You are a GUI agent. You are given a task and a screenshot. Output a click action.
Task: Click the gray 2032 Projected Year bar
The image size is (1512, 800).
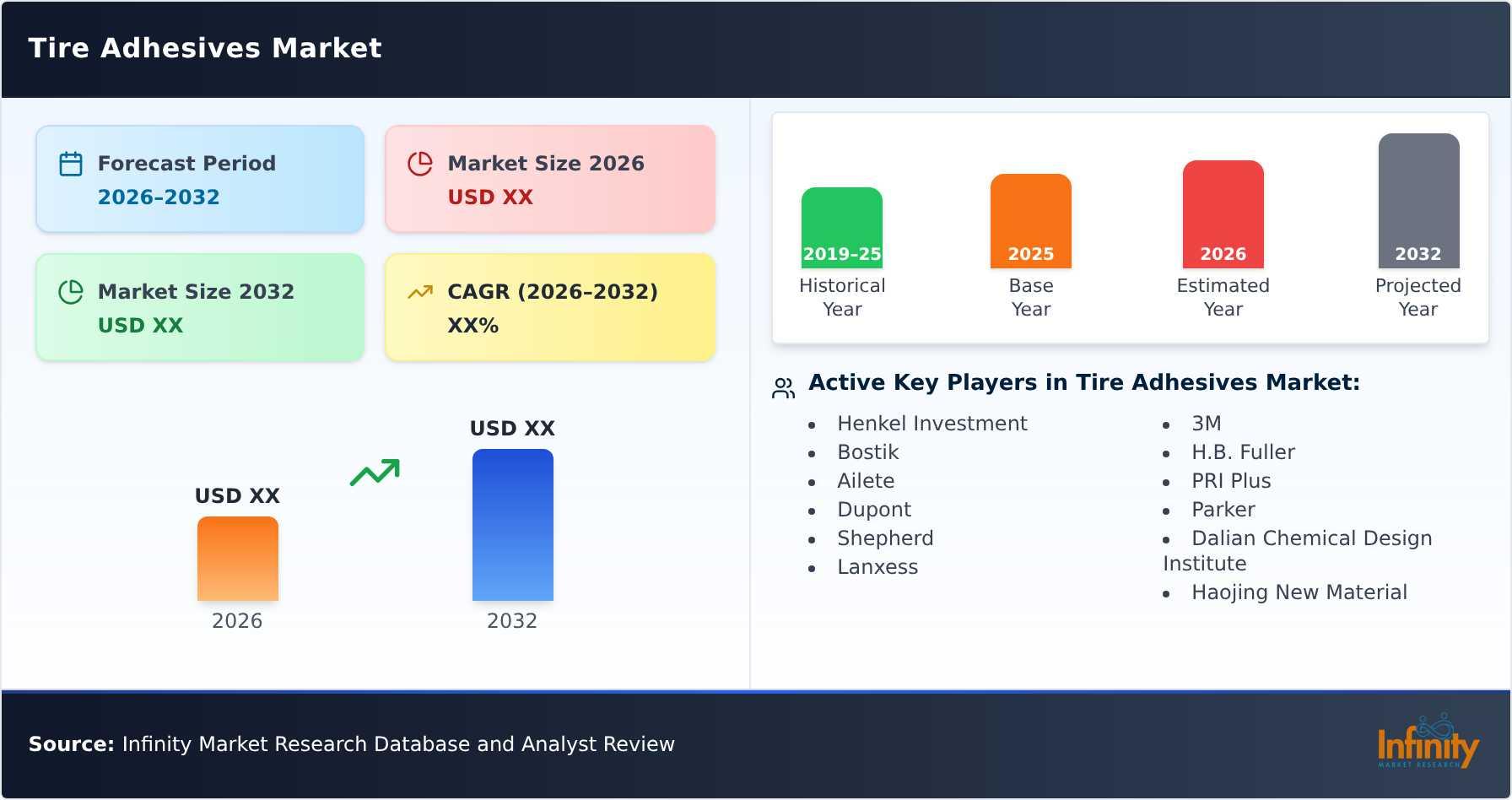1418,201
